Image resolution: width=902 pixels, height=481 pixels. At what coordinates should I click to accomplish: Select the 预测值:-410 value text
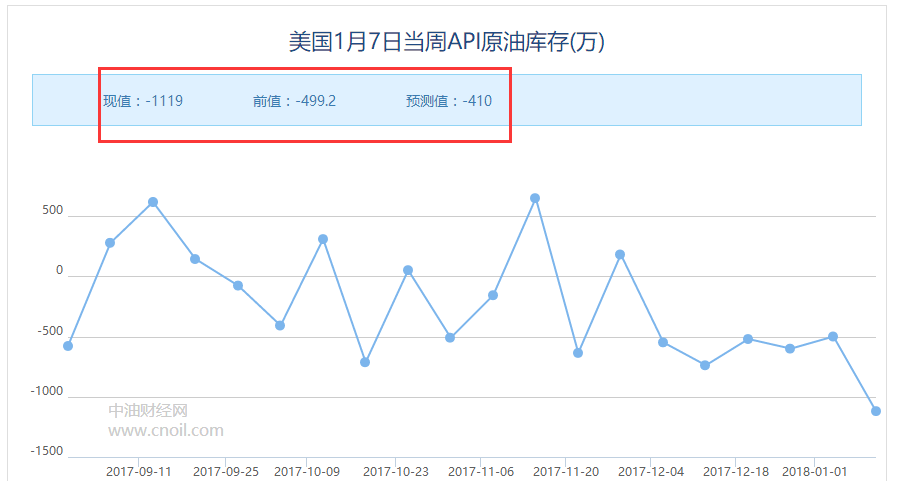tap(449, 101)
